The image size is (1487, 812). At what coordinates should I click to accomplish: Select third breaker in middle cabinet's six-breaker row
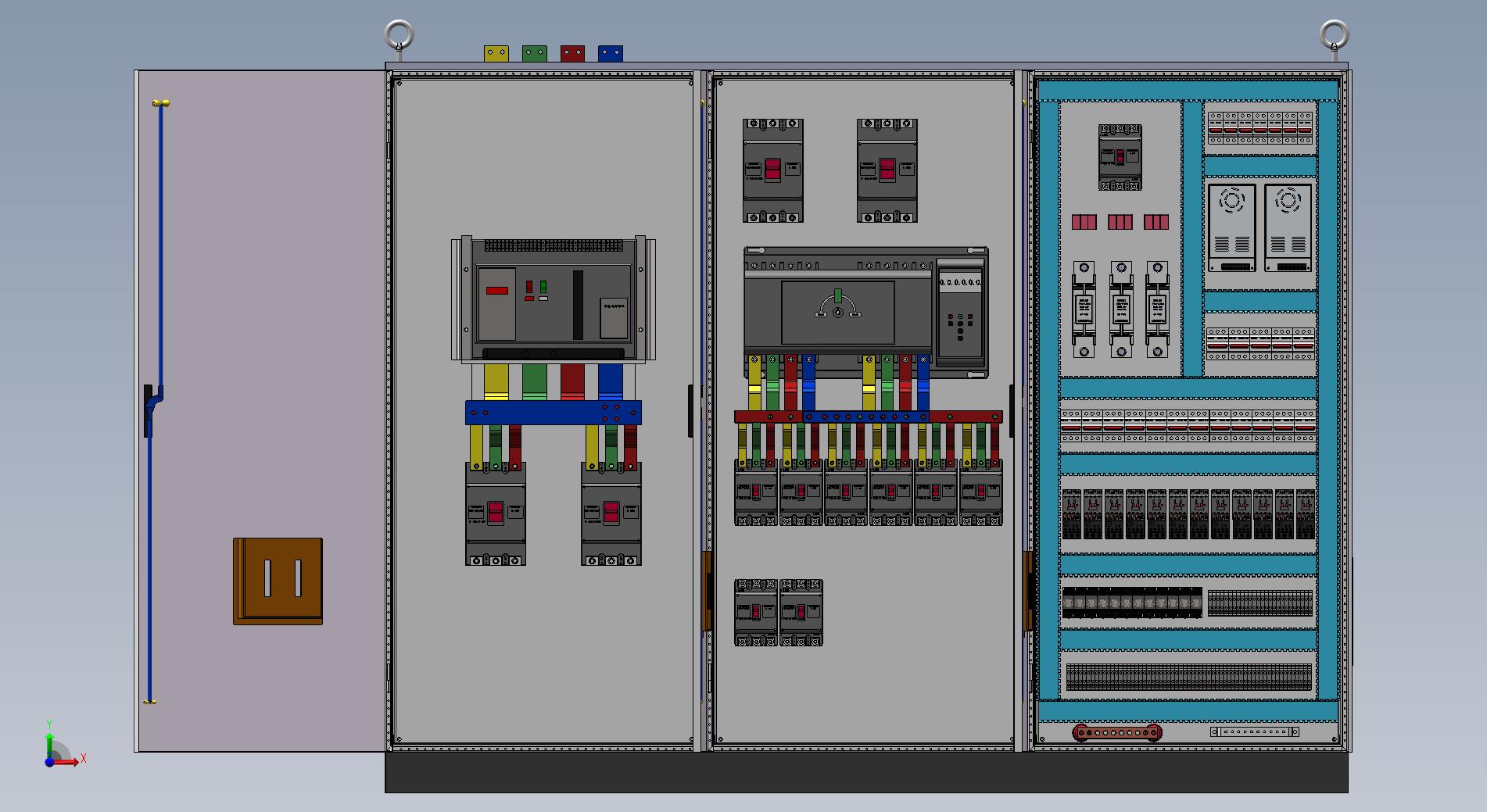click(846, 492)
